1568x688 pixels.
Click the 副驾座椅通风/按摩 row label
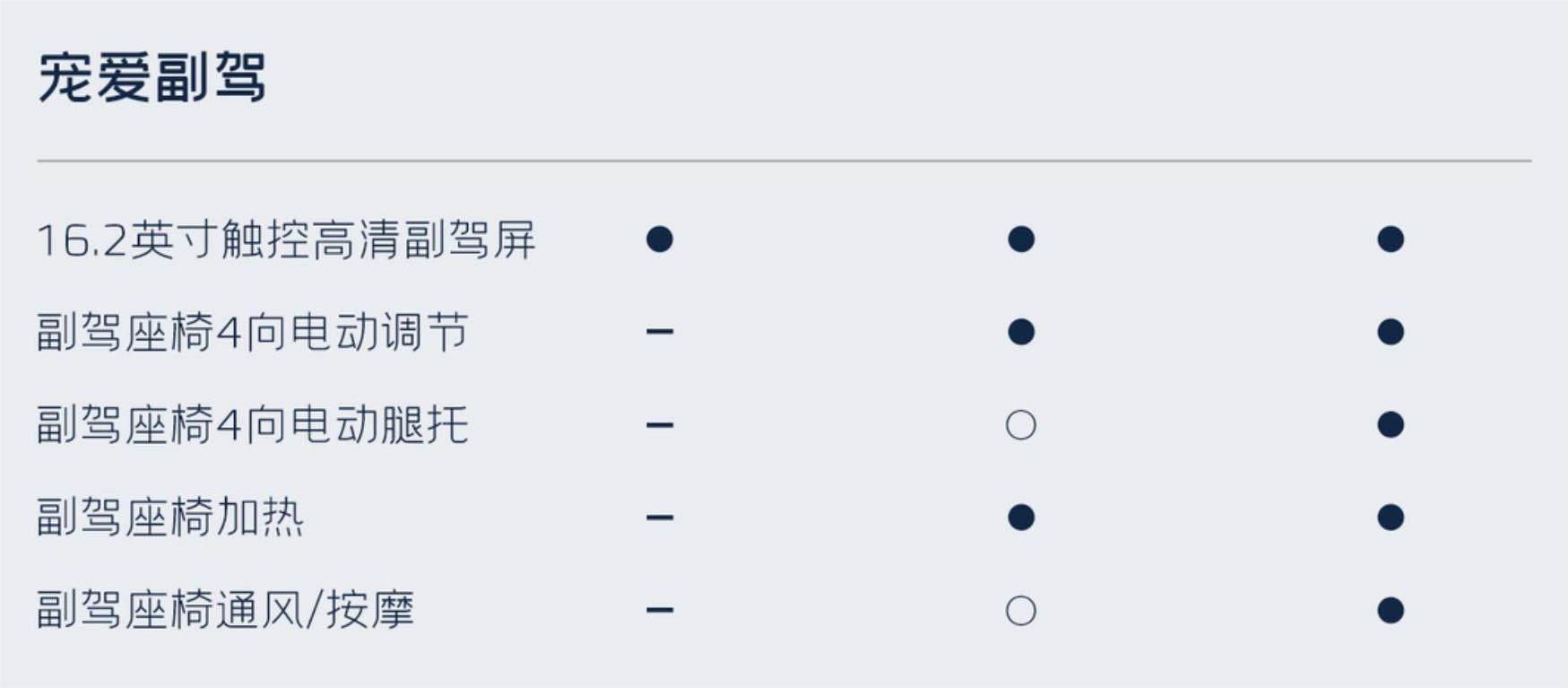[x=225, y=611]
